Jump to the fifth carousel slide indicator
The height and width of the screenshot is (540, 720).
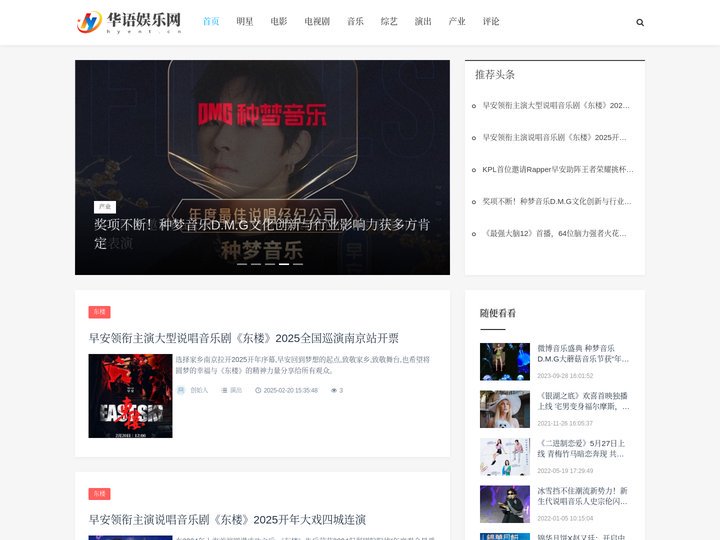coord(298,264)
